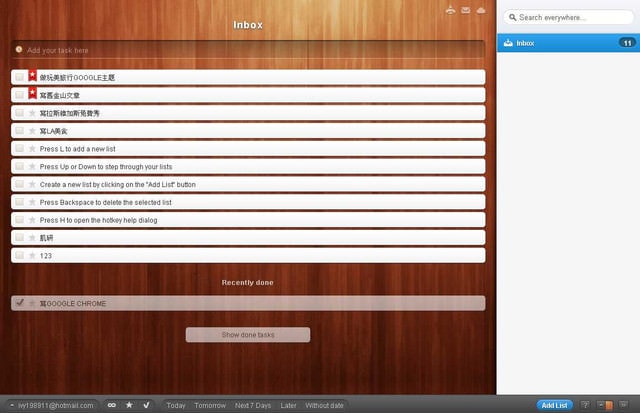Tick the checkbox for 寫舊金山文章
Screen dimensions: 640x413
19,95
